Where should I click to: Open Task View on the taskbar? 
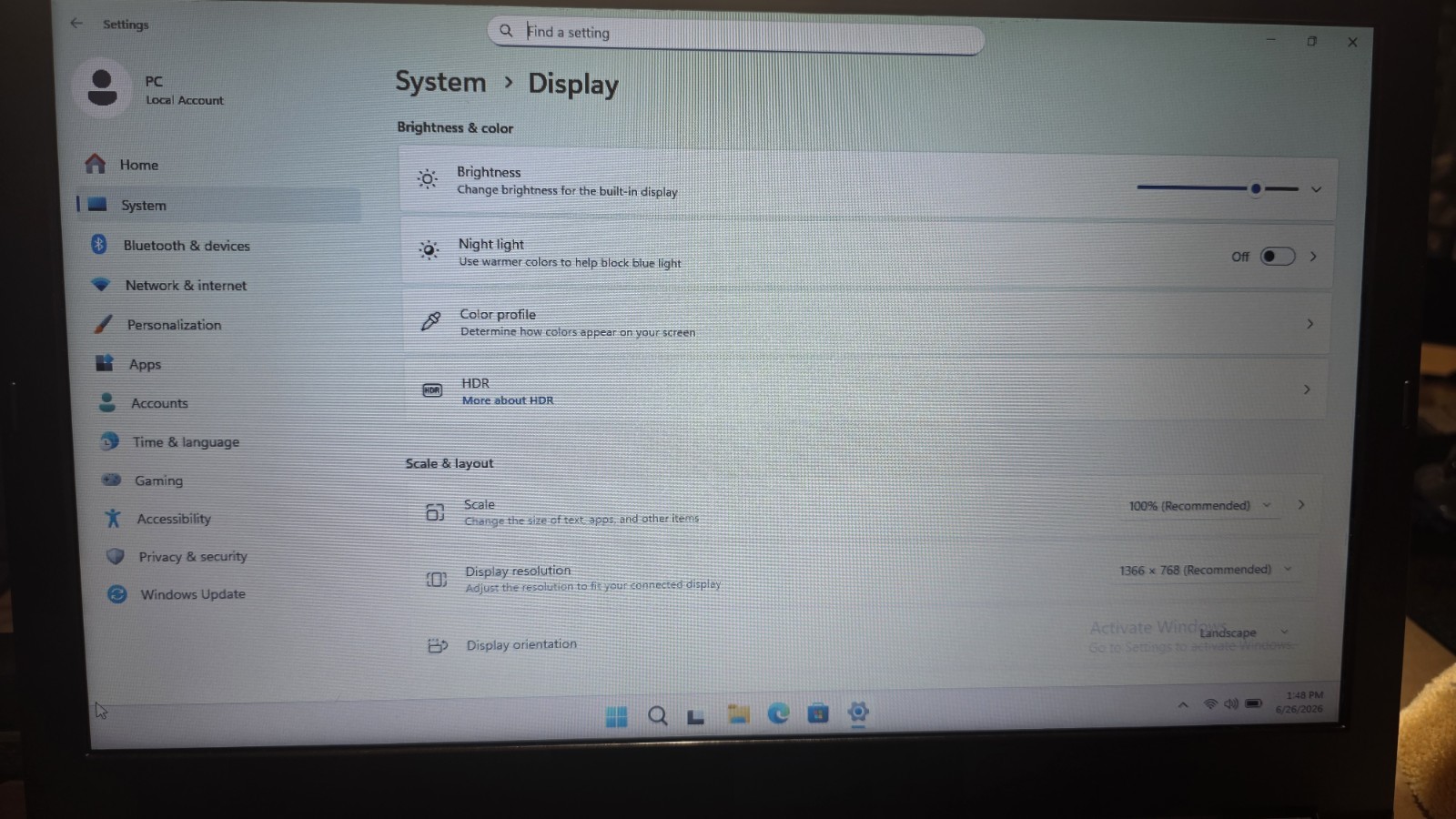point(696,716)
